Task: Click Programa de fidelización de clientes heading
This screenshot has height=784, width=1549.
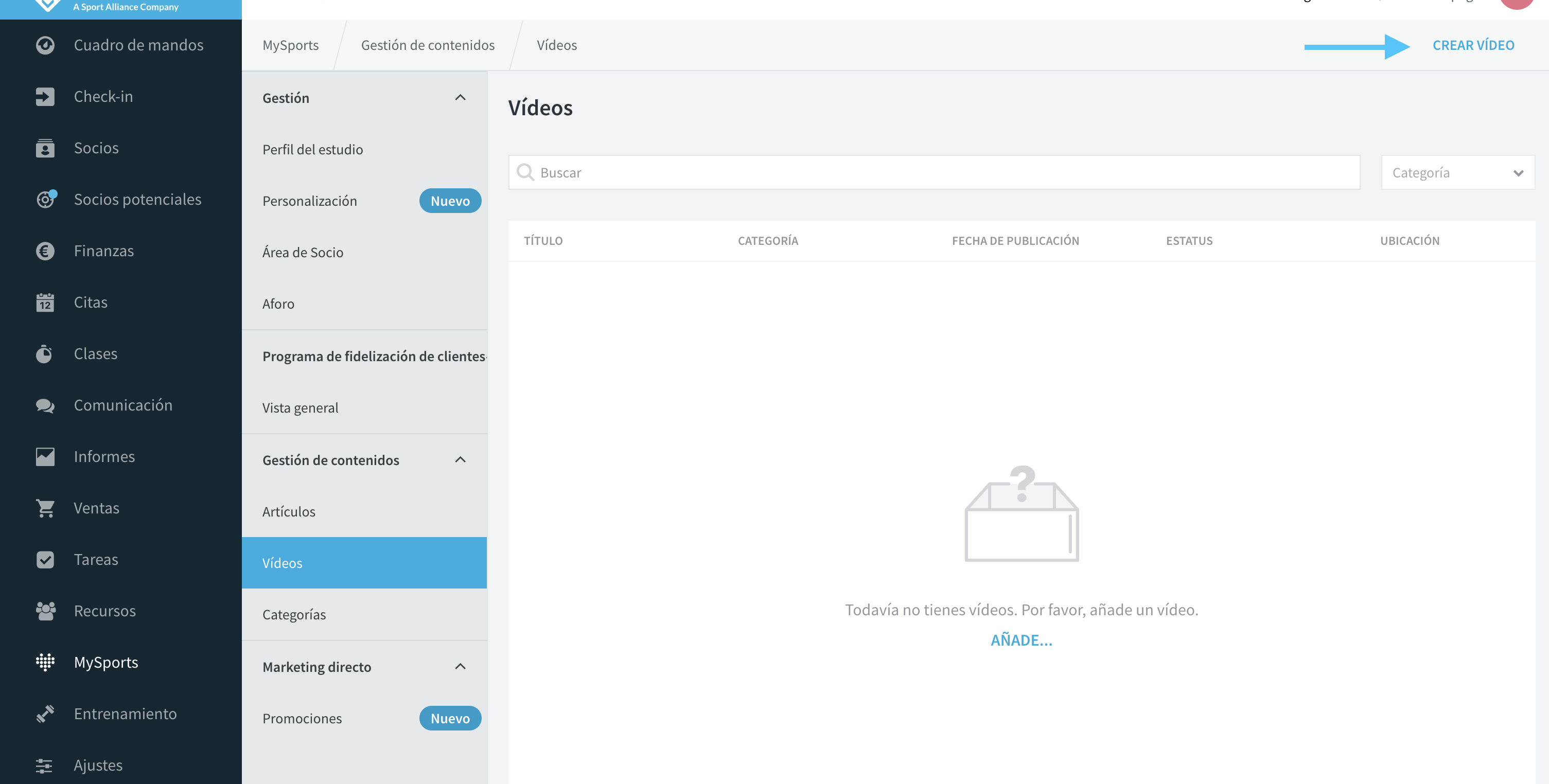Action: (x=375, y=356)
